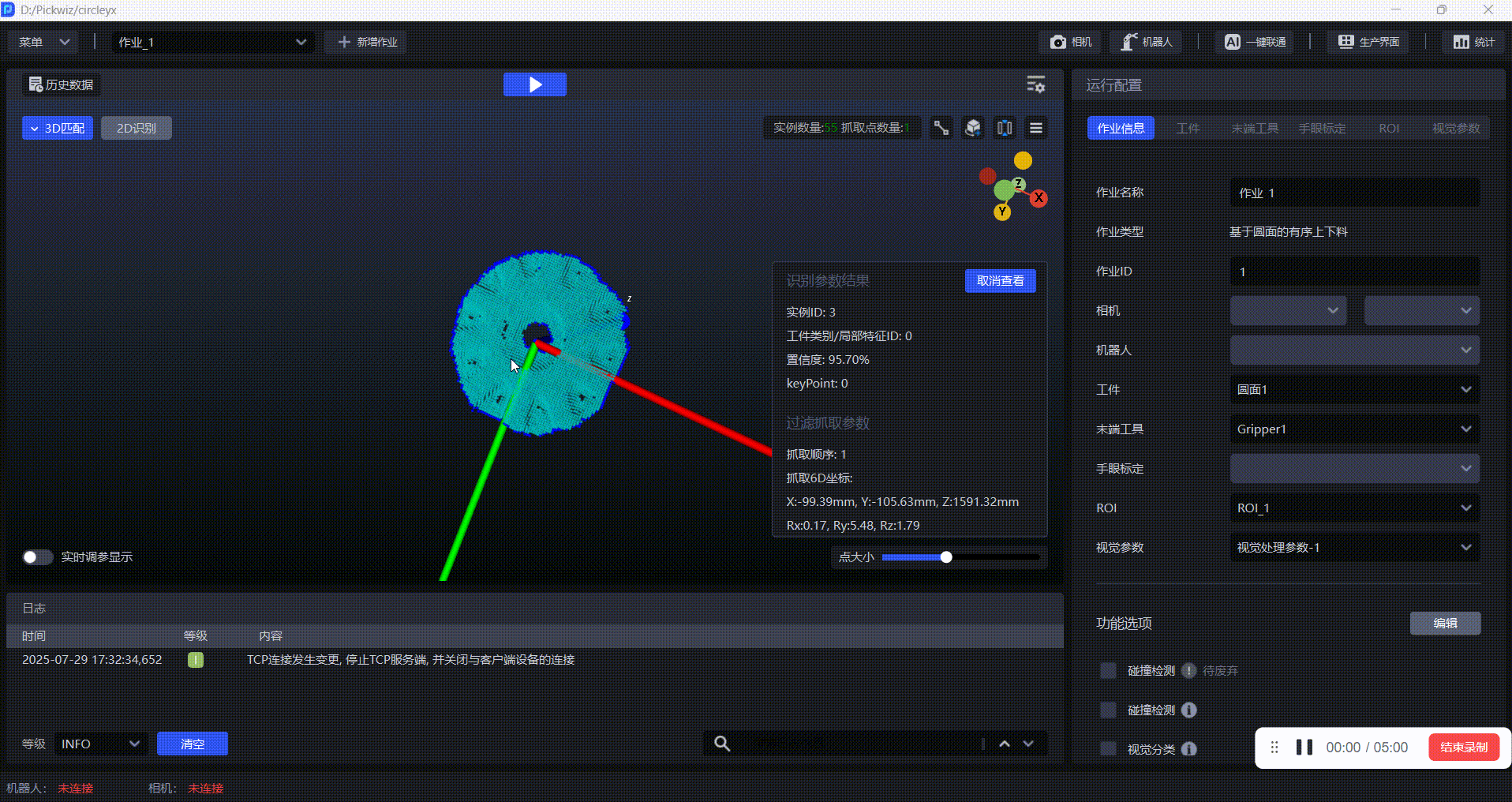
Task: Toggle the 实时调参显示 switch
Action: click(x=37, y=557)
